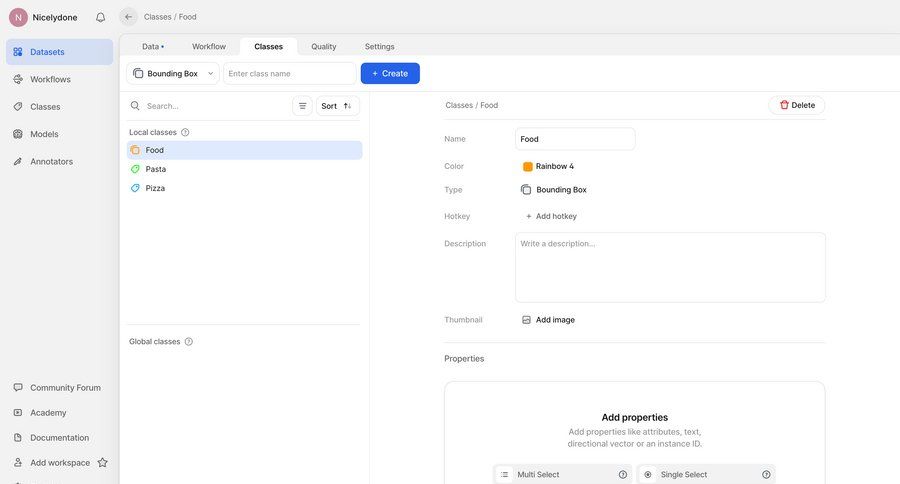Viewport: 900px width, 484px height.
Task: Delete the Food class
Action: pyautogui.click(x=797, y=105)
